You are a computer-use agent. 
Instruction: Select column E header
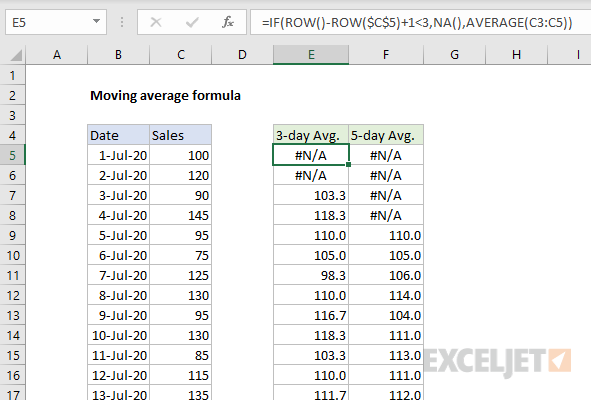311,55
